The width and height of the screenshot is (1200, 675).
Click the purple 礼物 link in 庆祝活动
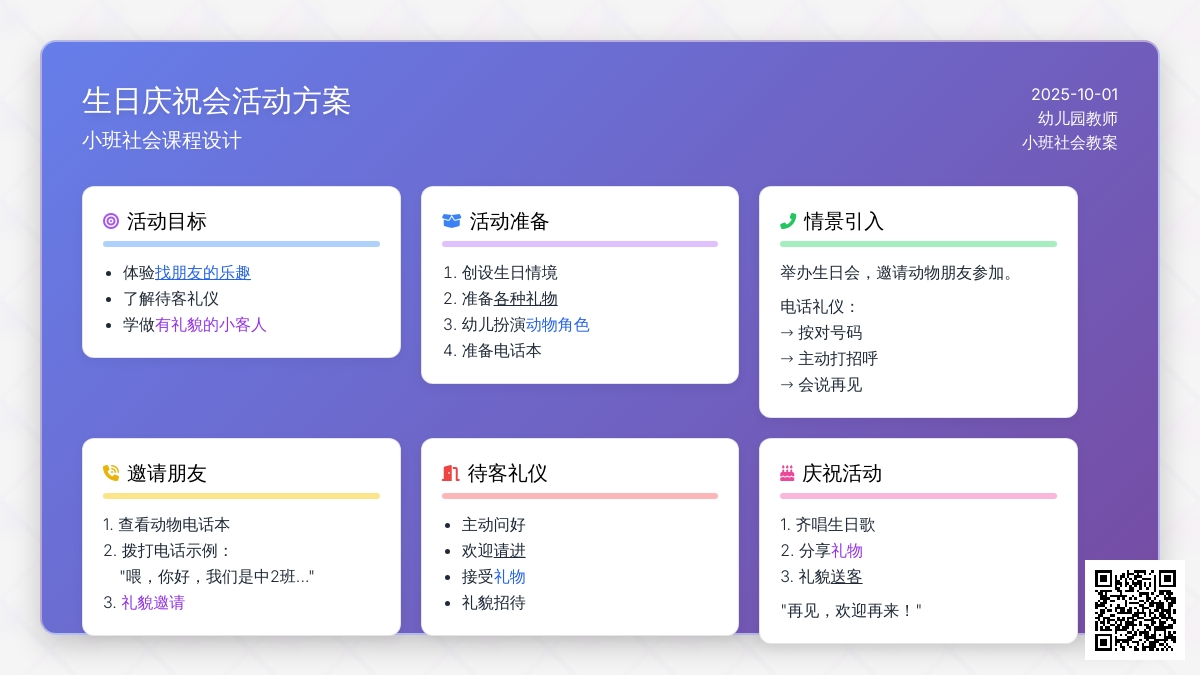coord(846,550)
